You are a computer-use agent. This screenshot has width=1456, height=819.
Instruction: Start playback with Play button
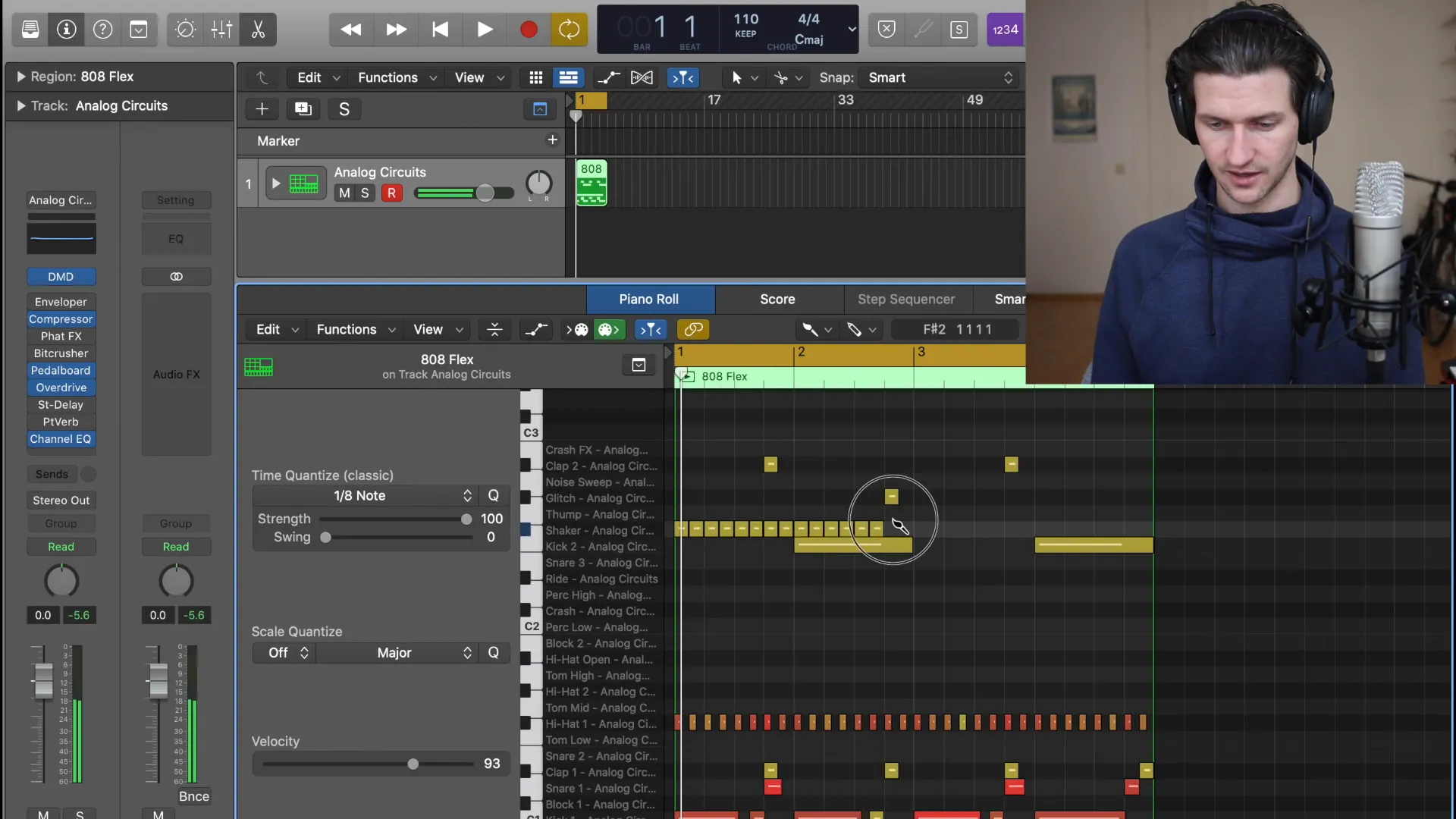(x=485, y=30)
